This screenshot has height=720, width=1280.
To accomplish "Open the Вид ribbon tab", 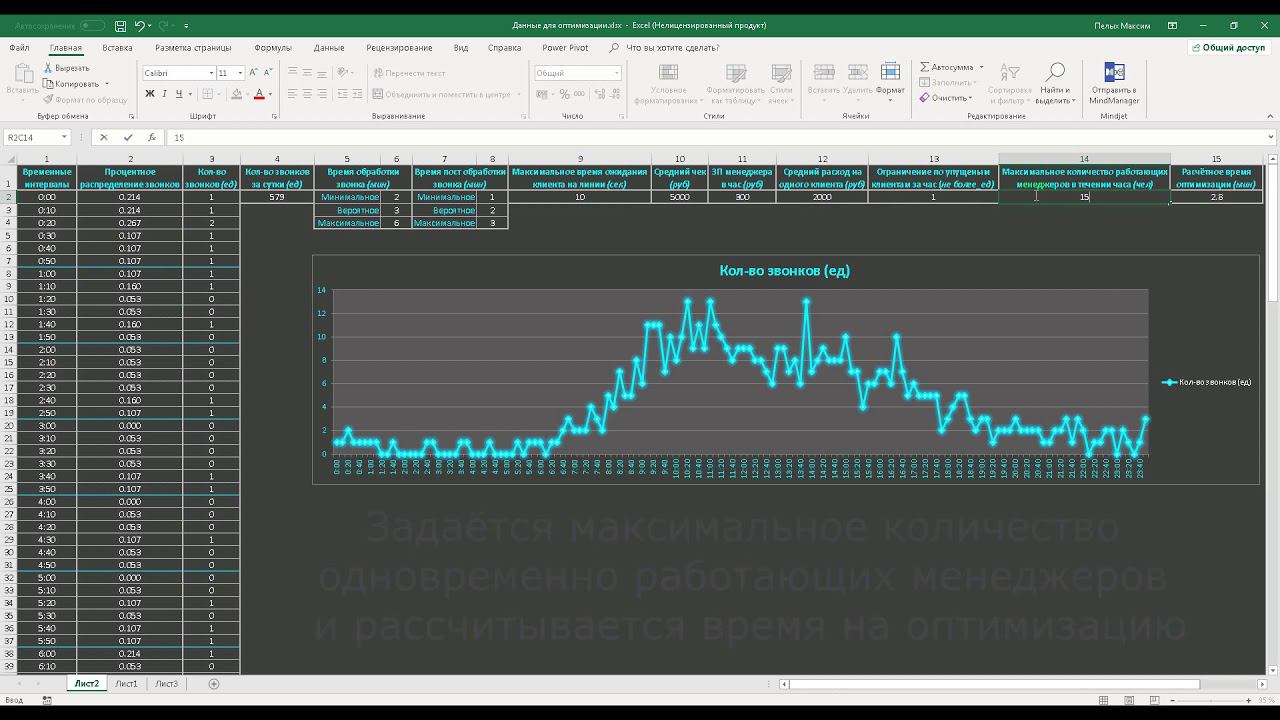I will tap(460, 48).
